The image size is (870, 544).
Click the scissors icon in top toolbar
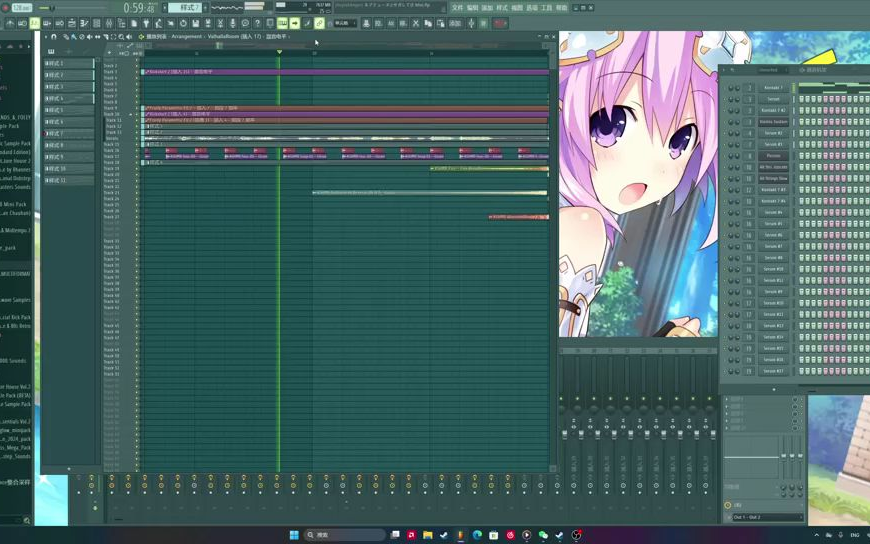tap(220, 23)
